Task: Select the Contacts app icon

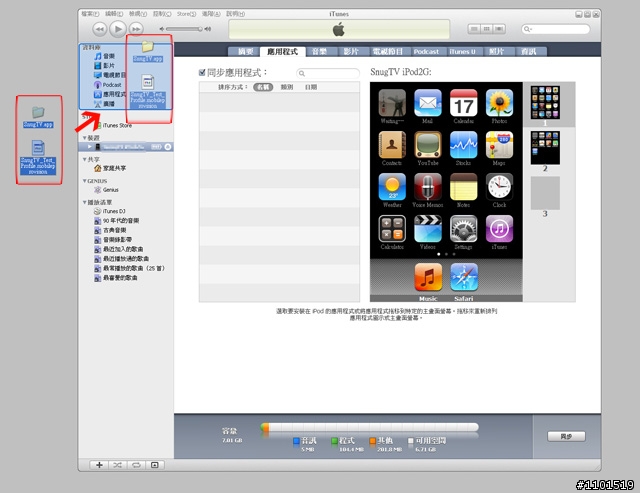Action: point(392,145)
